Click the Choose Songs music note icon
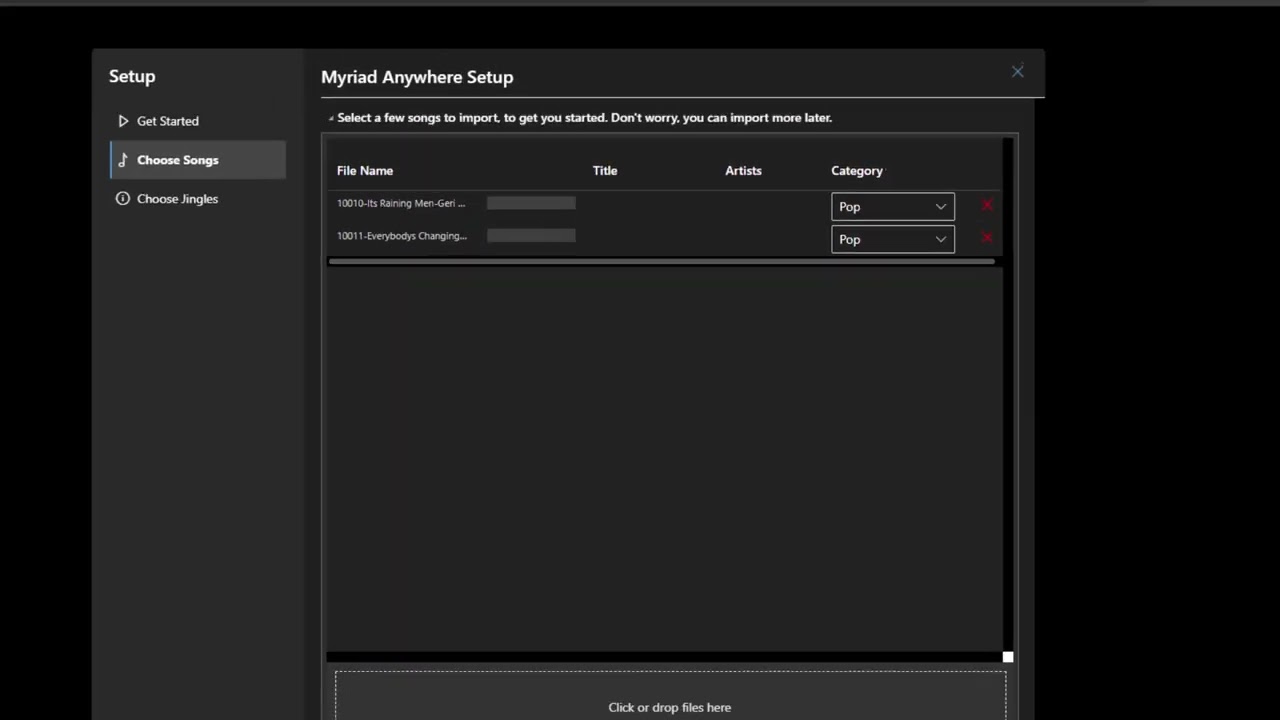The width and height of the screenshot is (1280, 720). point(123,160)
